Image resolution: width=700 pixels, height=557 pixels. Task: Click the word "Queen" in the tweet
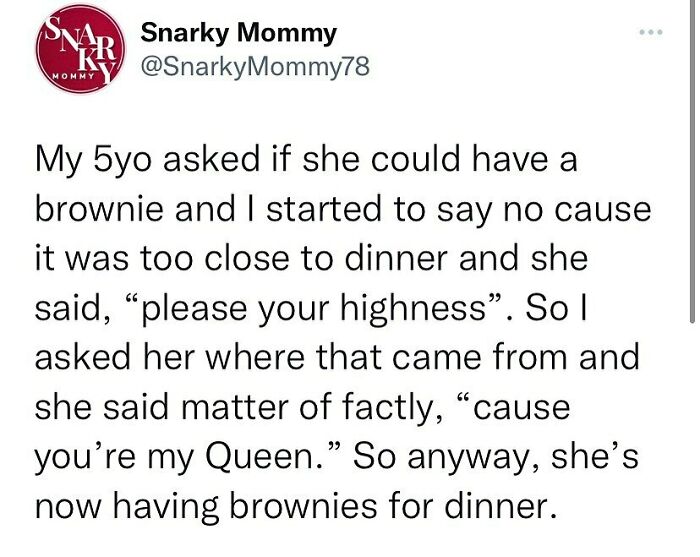pos(260,457)
